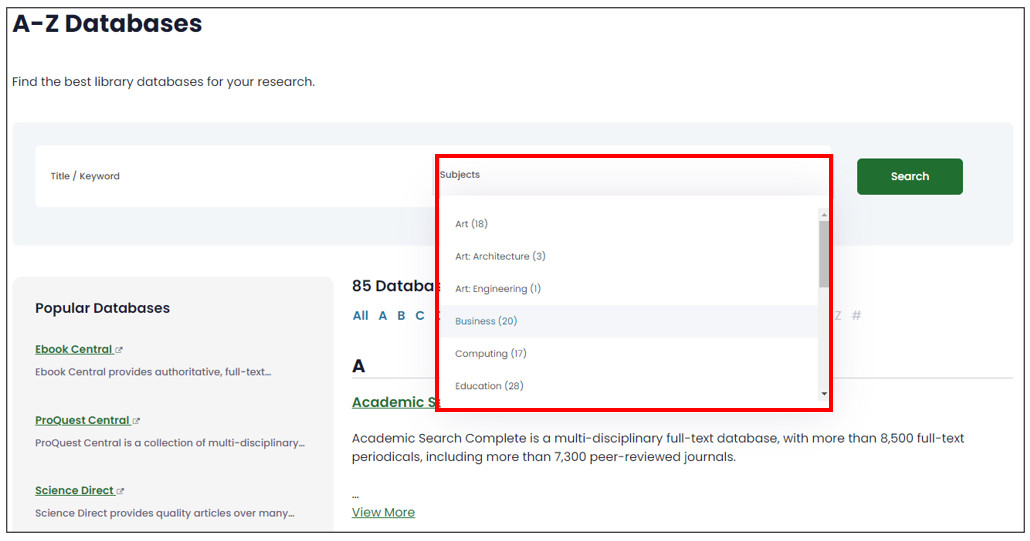
Task: Pick Business (20) in the subjects list
Action: (486, 321)
